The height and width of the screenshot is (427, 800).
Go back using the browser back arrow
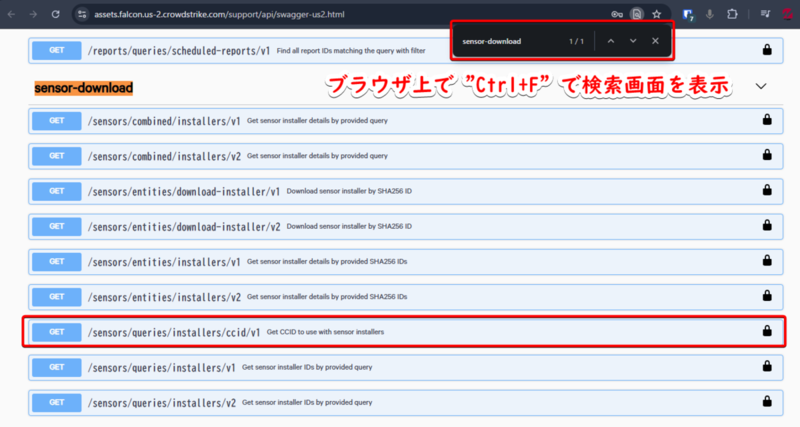(11, 14)
